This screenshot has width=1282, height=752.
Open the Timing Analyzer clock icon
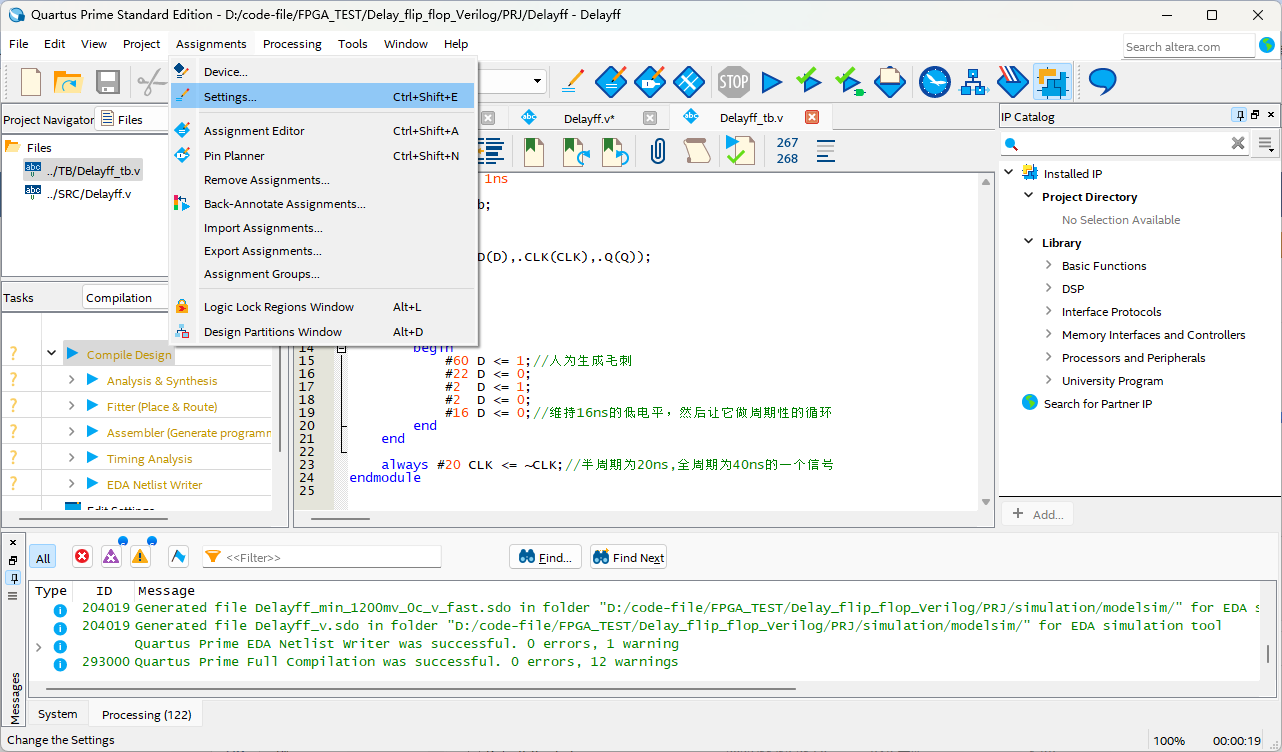click(x=935, y=82)
